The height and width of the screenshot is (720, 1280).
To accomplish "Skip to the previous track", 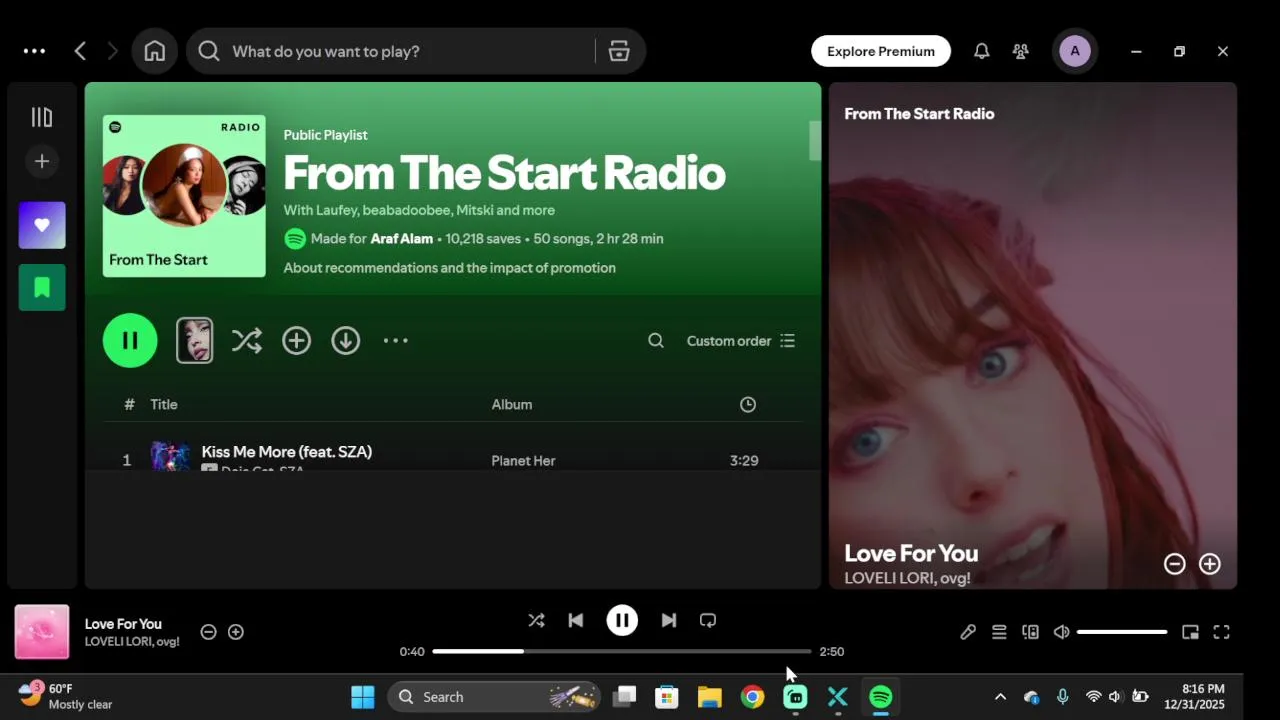I will [576, 620].
